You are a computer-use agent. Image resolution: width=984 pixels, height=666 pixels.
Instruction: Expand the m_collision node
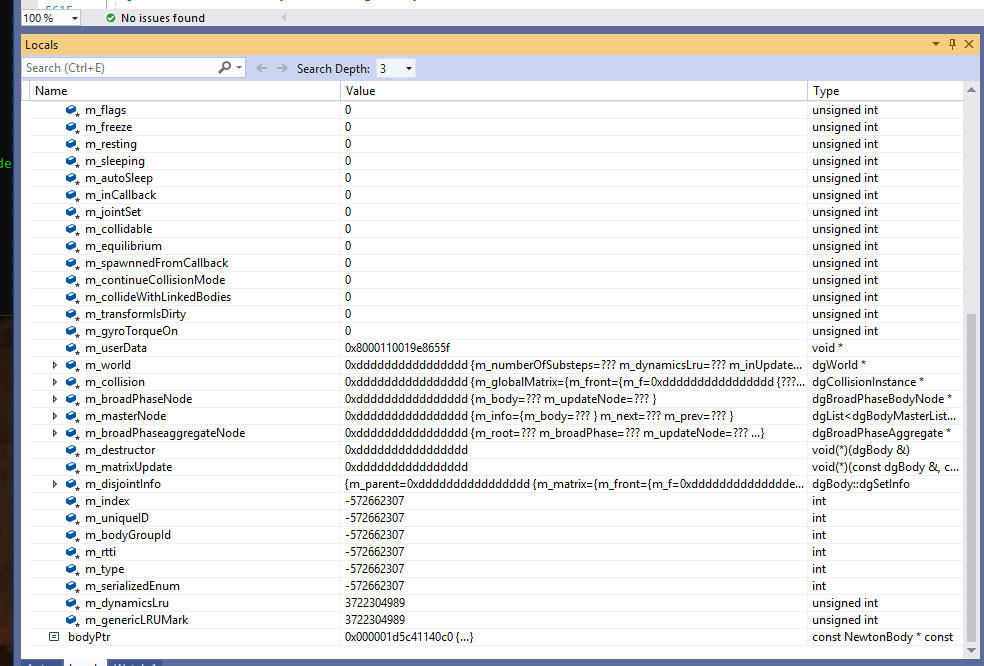point(55,382)
